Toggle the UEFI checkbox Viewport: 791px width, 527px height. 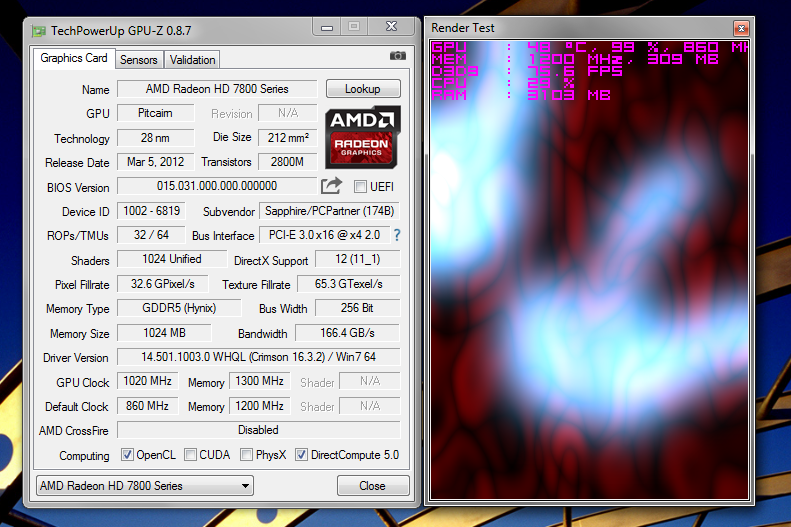[x=360, y=187]
